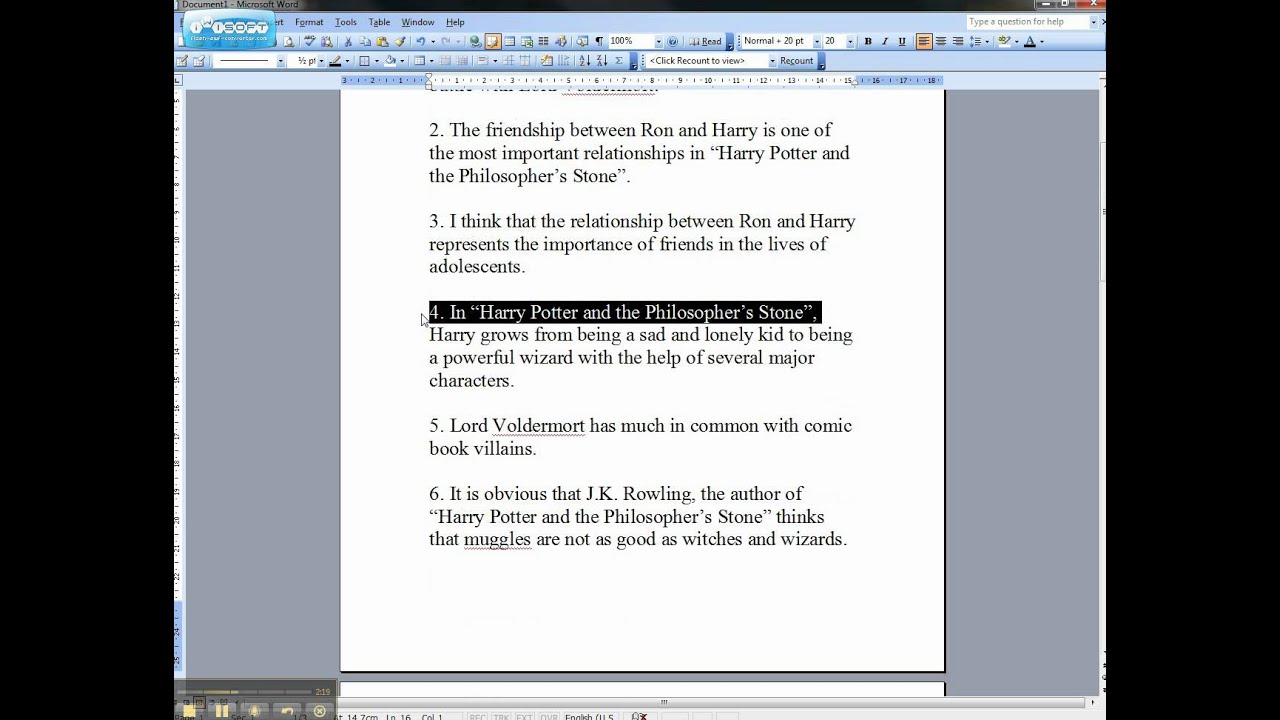Open the Word Count statistics dropdown
The height and width of the screenshot is (720, 1280).
[771, 61]
